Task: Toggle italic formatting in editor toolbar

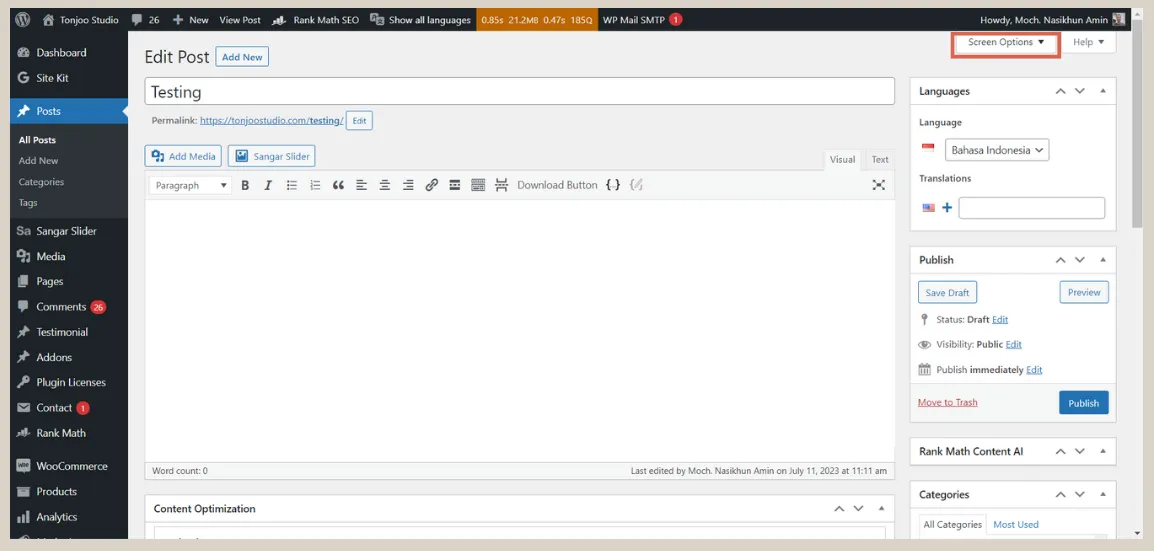Action: point(268,185)
